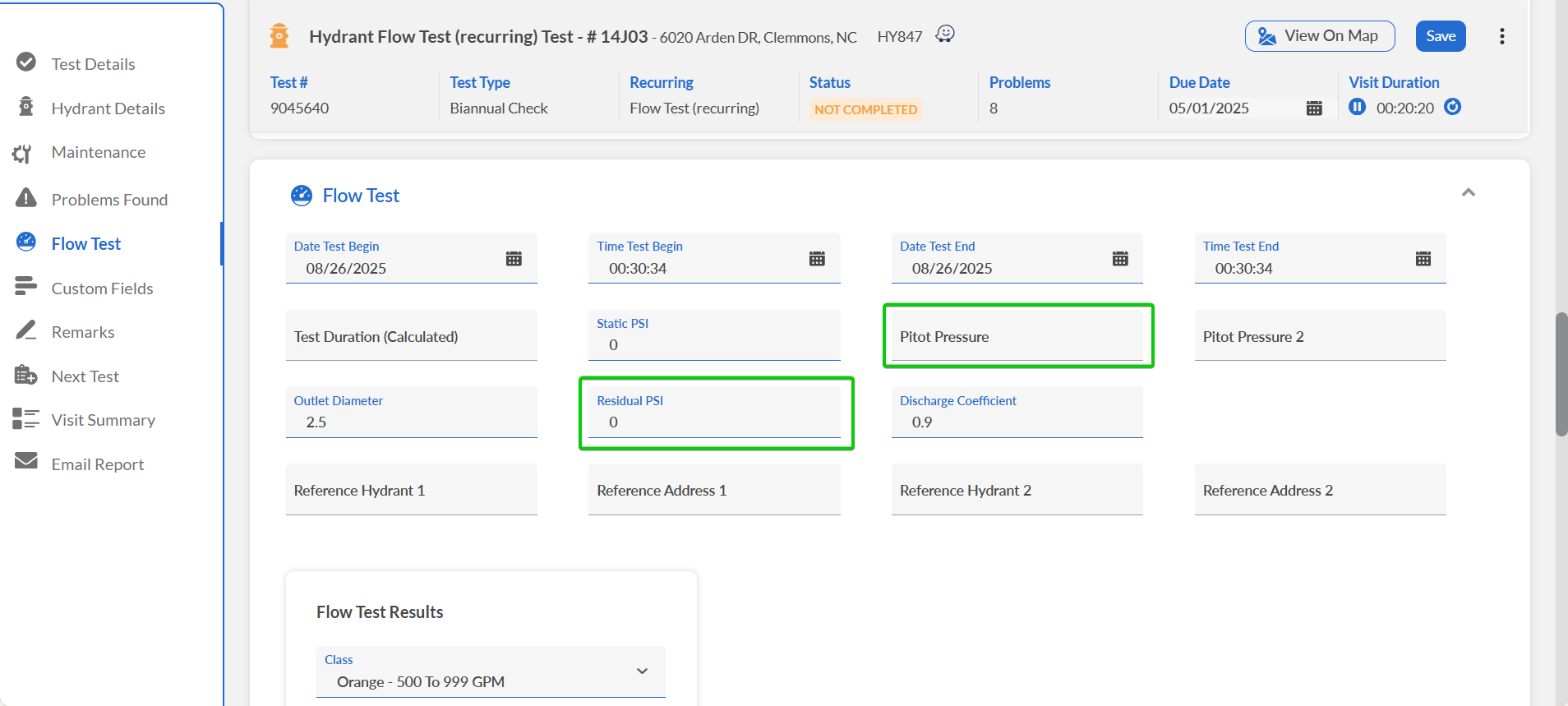Open calendar for Date Test End
Image resolution: width=1568 pixels, height=706 pixels.
pyautogui.click(x=1119, y=259)
